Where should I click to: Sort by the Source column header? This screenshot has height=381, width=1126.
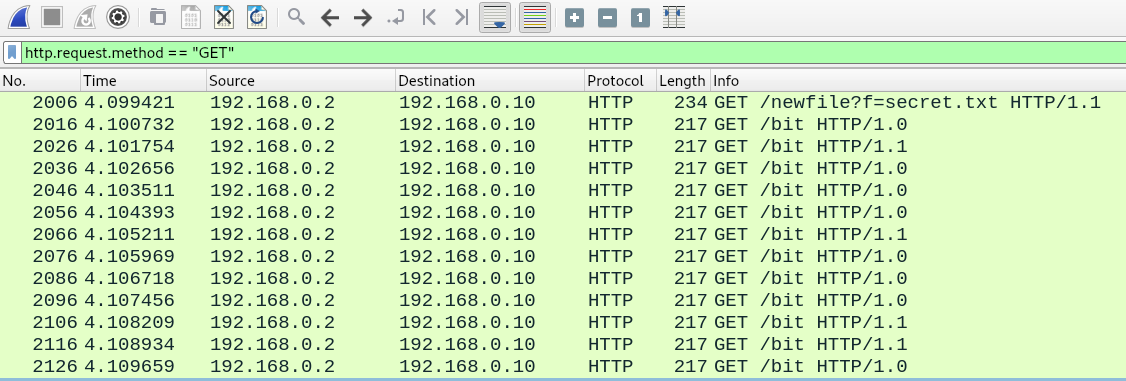point(301,81)
